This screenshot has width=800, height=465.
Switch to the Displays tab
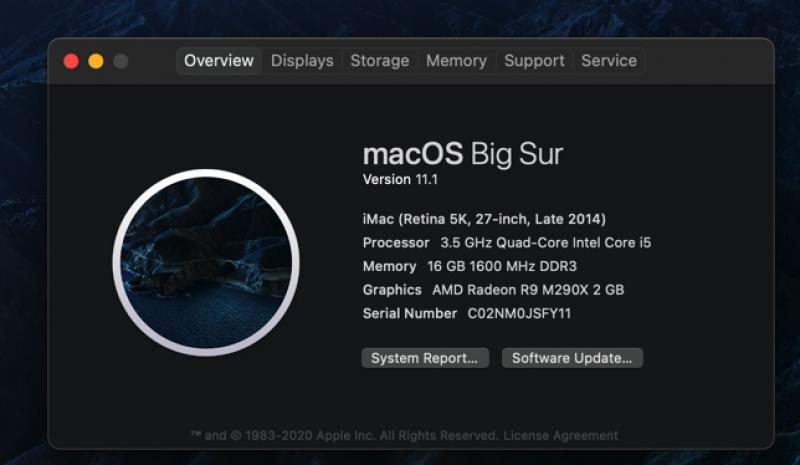coord(302,61)
